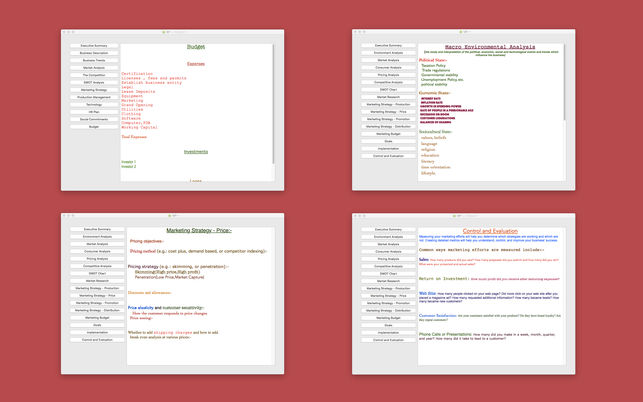The width and height of the screenshot is (643, 402).
Task: Open Implementation in Control and Evaluation window
Action: click(x=388, y=333)
